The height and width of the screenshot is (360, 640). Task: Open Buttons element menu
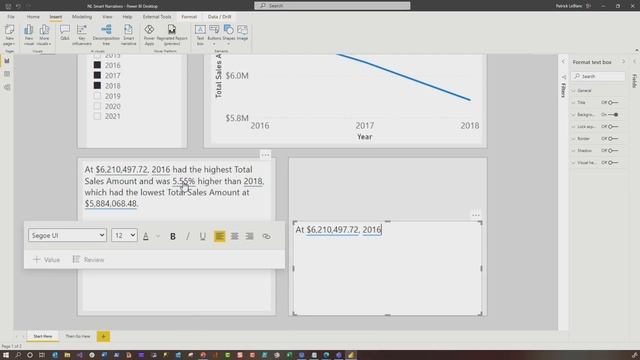coord(214,35)
